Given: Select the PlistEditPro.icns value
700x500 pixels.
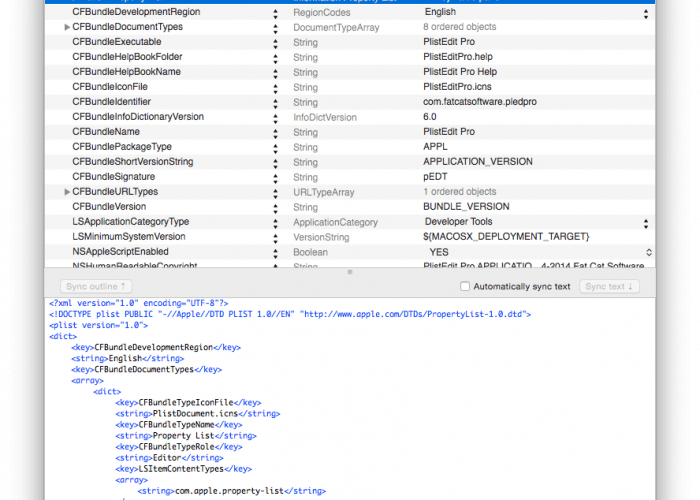Looking at the screenshot, I should 457,87.
